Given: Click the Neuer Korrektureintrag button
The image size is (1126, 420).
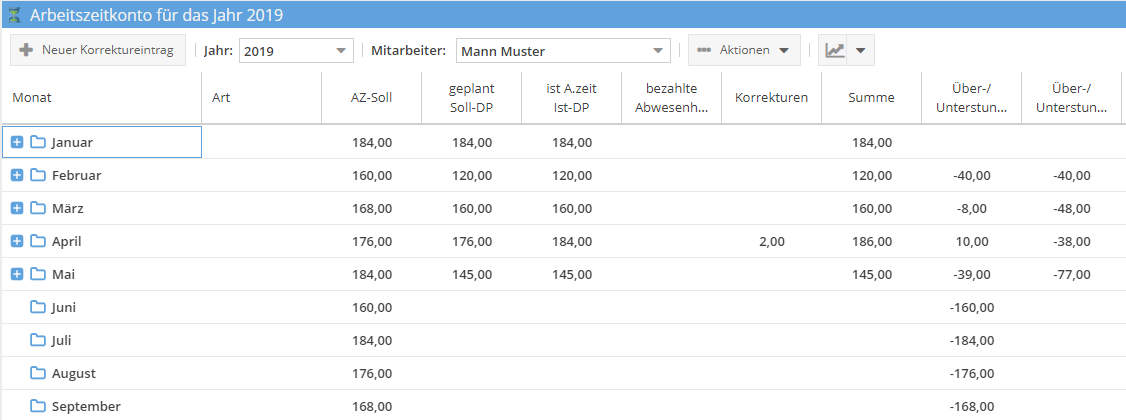Looking at the screenshot, I should pos(98,50).
